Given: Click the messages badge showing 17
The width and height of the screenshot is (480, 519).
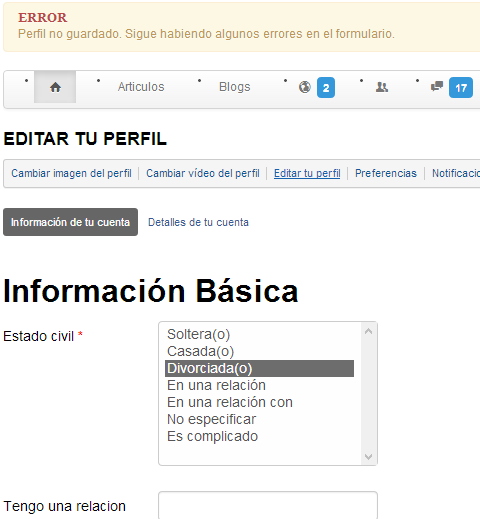Looking at the screenshot, I should tap(461, 88).
